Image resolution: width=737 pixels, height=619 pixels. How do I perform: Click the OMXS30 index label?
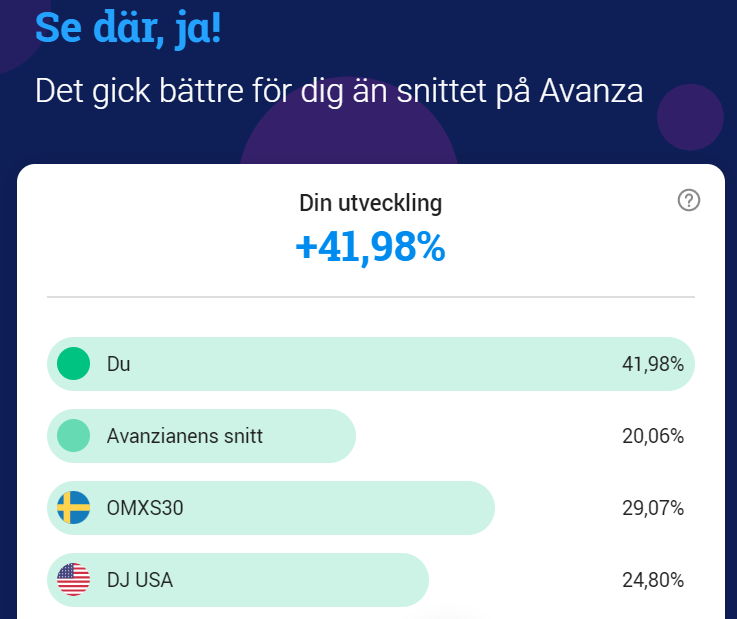click(x=145, y=508)
